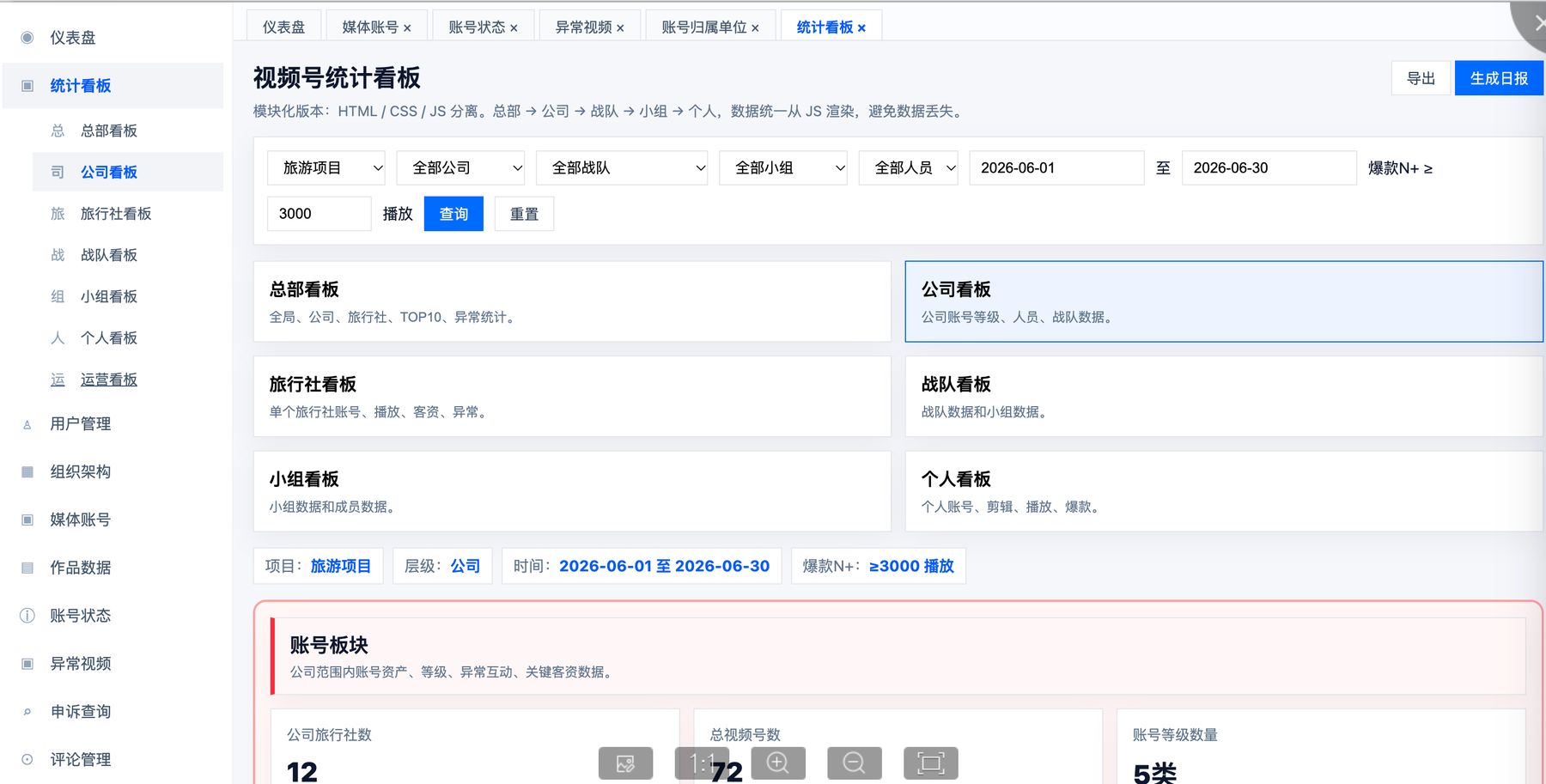
Task: Select the 总部看板 card
Action: coord(572,301)
